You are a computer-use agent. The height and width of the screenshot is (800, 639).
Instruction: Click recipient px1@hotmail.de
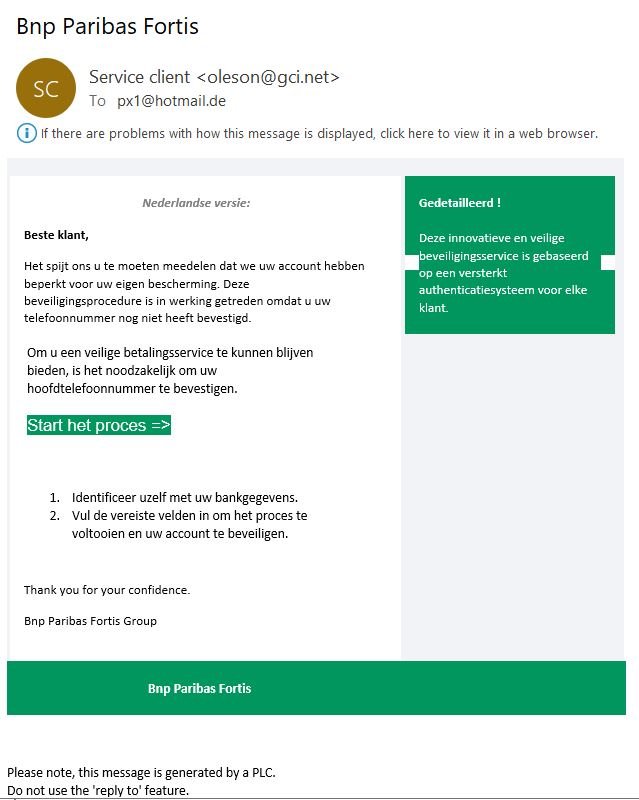click(x=171, y=101)
